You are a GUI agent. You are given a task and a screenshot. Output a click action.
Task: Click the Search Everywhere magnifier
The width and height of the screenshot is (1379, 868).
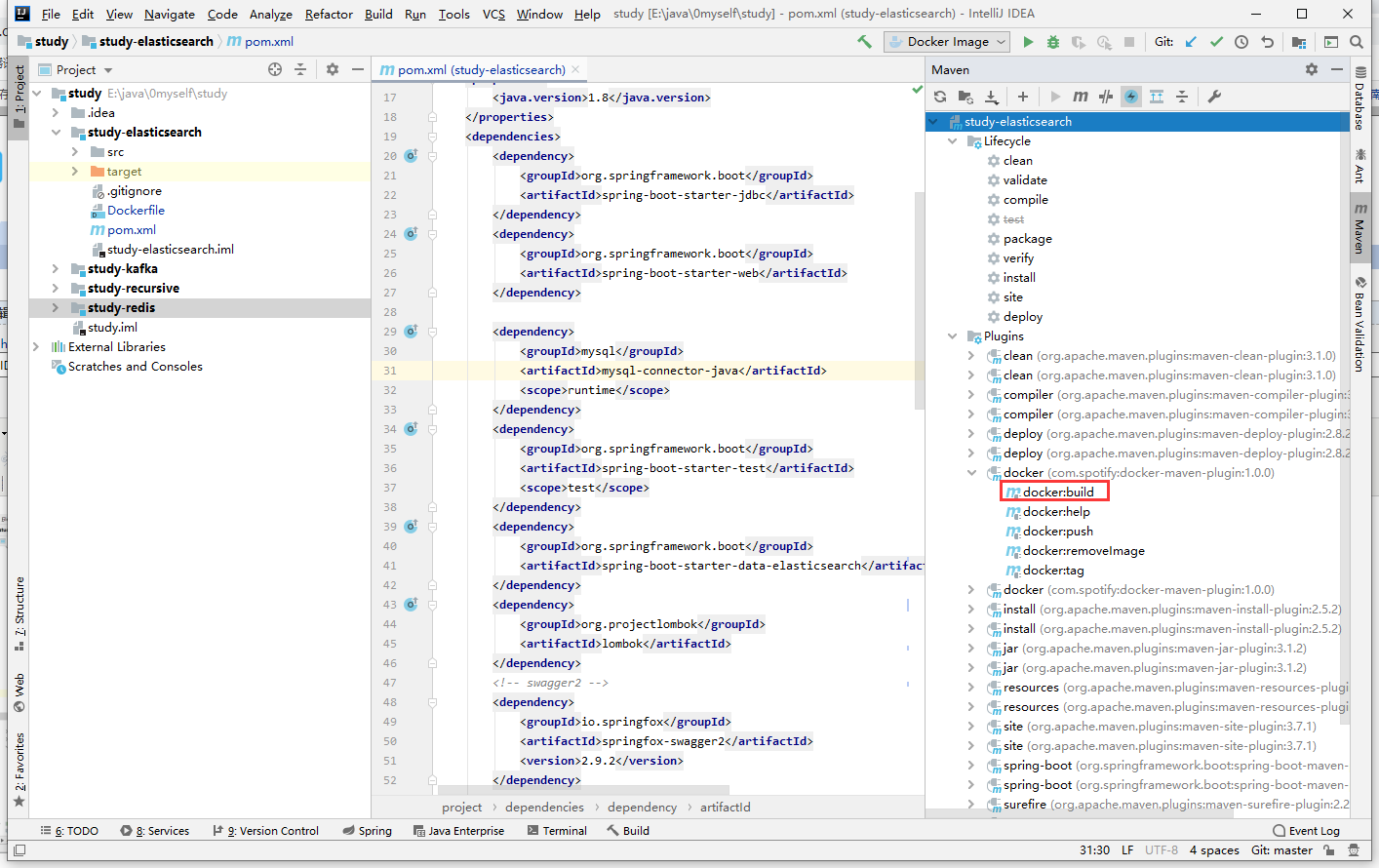click(1357, 42)
